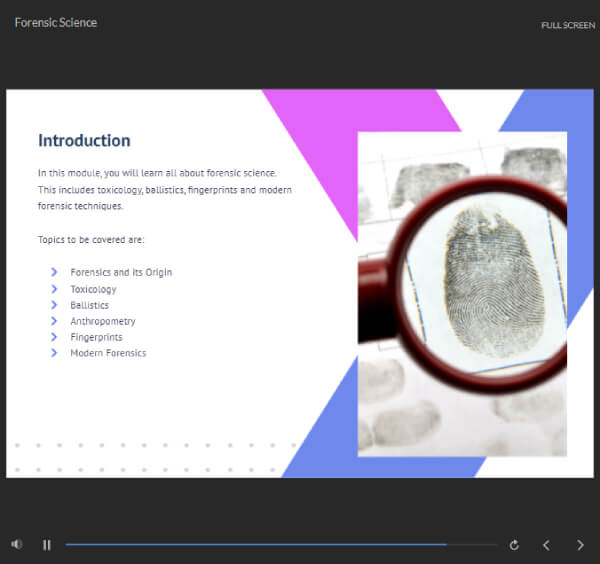Viewport: 600px width, 564px height.
Task: Go to the previous slide arrow
Action: pos(547,545)
